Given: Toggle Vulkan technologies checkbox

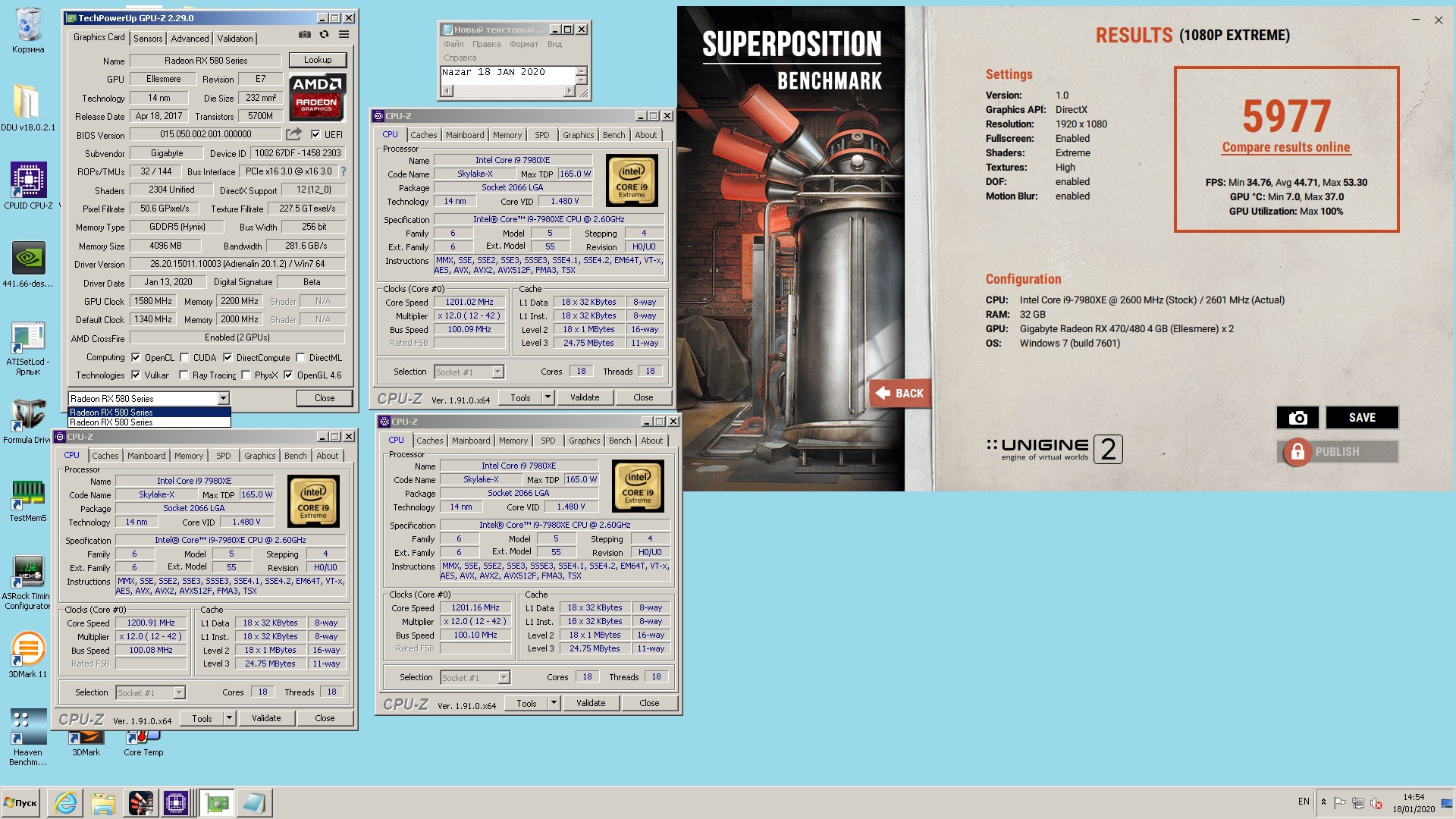Looking at the screenshot, I should tap(136, 375).
